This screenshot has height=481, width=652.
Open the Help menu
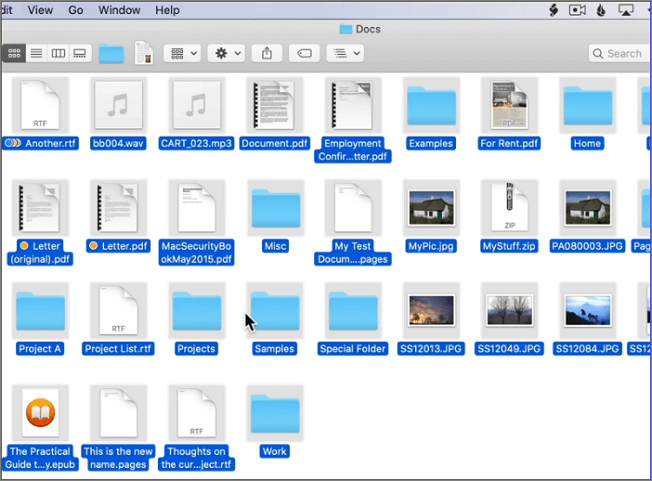(168, 10)
